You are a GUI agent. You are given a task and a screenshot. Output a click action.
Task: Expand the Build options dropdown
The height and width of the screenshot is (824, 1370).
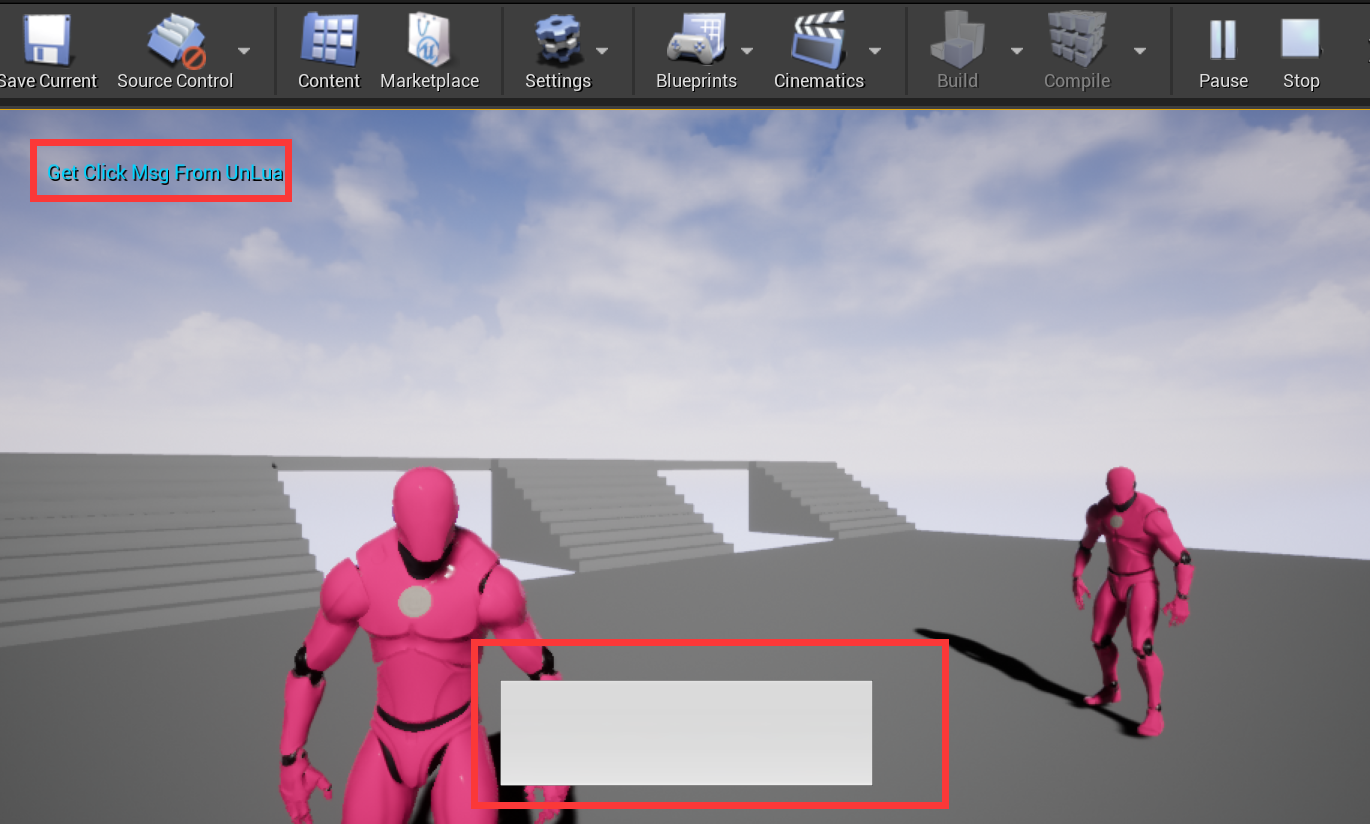click(1017, 48)
